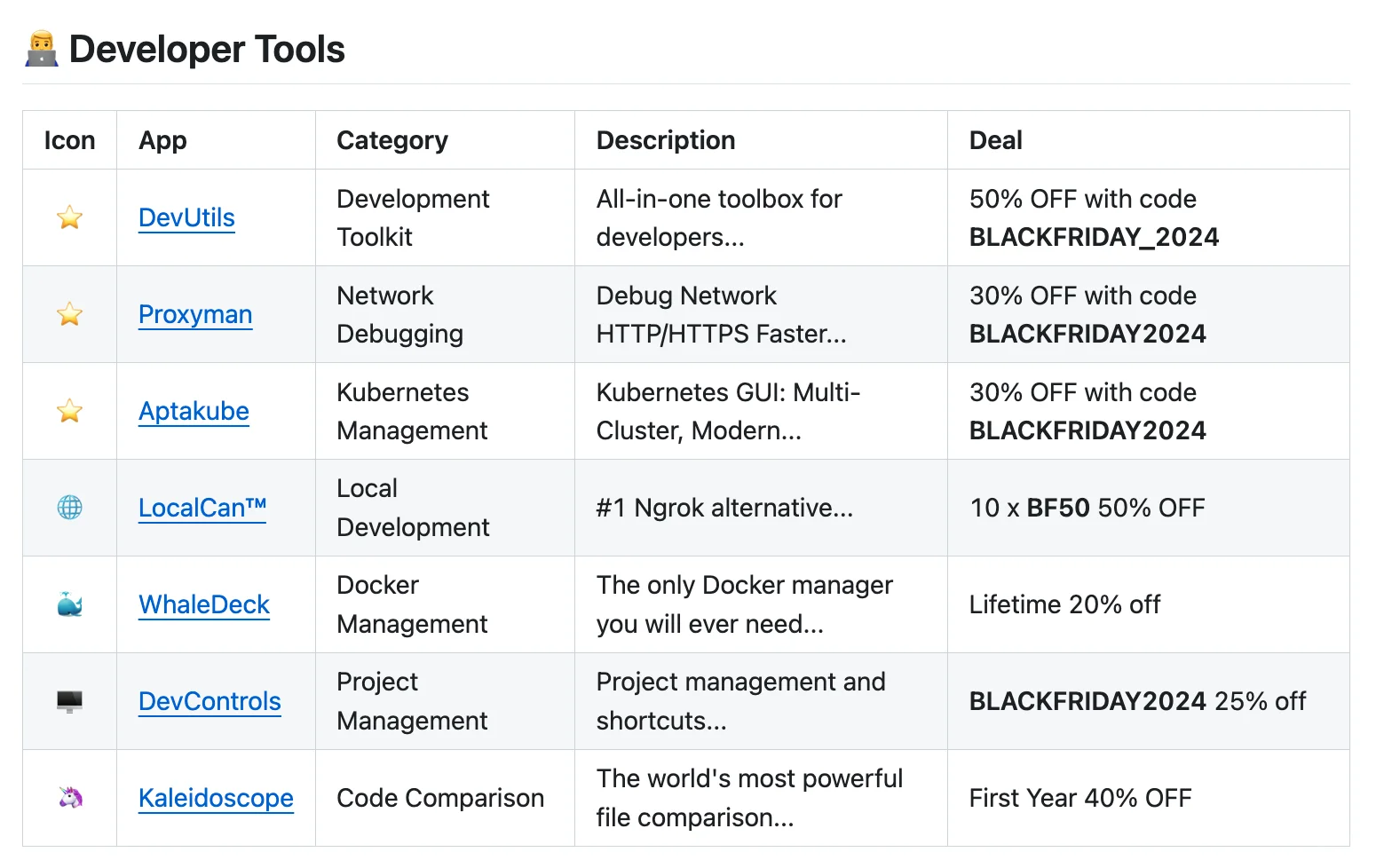
Task: Click the whale icon beside WhaleDeck
Action: click(x=69, y=604)
